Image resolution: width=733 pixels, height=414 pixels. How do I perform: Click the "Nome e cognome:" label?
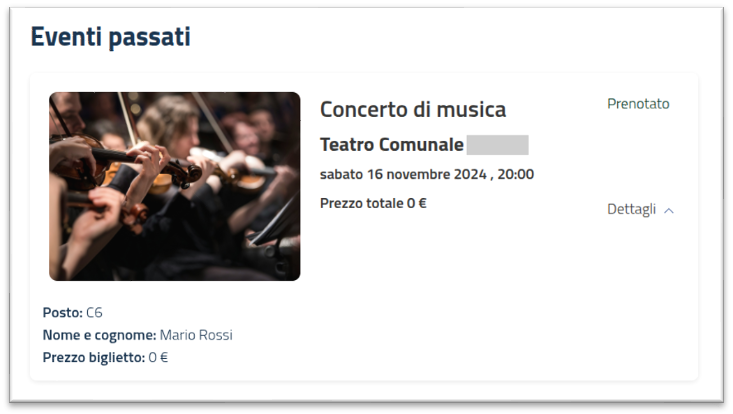click(x=99, y=335)
